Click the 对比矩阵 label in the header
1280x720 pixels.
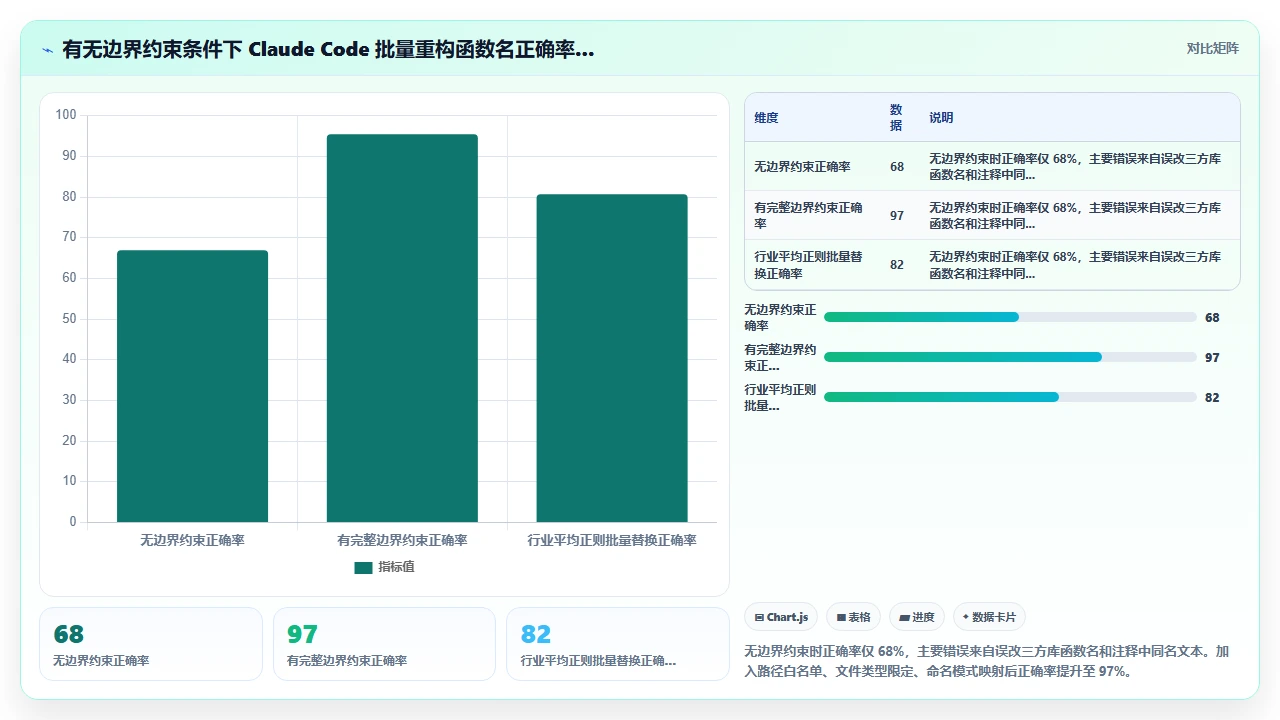click(1212, 49)
